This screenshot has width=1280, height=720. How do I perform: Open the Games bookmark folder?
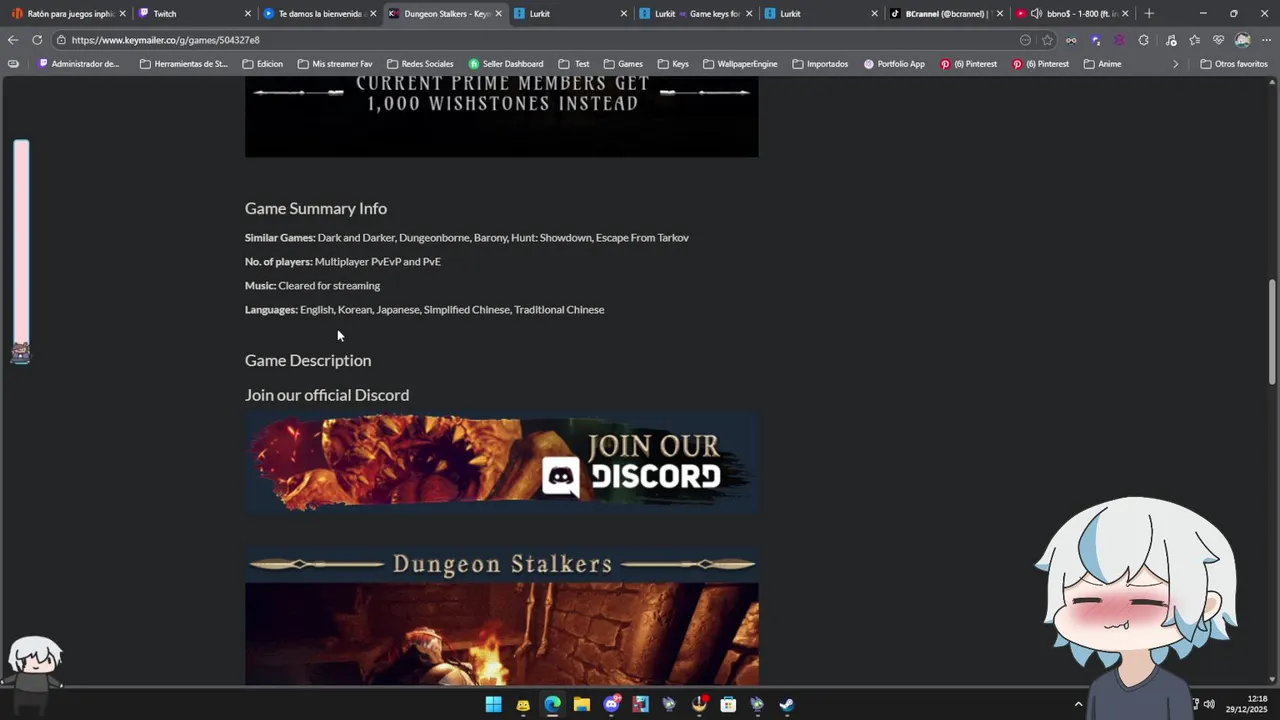(x=623, y=64)
